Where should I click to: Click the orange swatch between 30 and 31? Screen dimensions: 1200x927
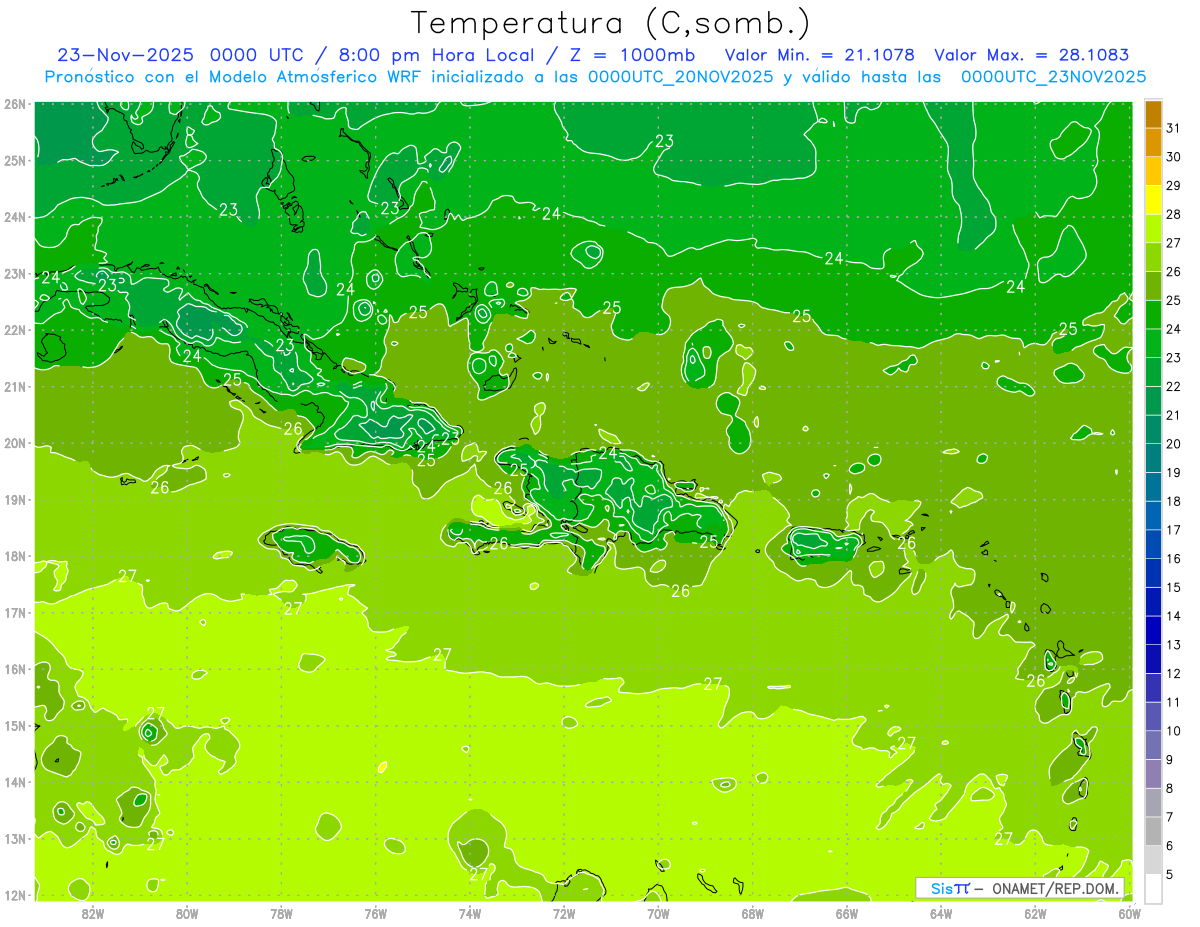(x=1153, y=142)
